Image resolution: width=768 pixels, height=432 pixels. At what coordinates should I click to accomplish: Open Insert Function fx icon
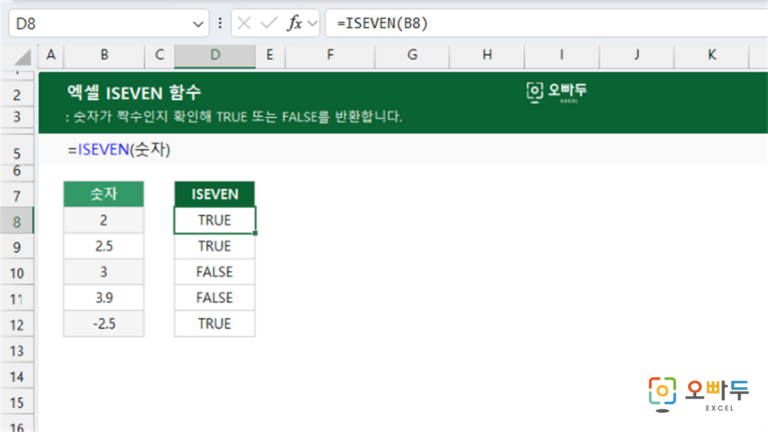pyautogui.click(x=294, y=23)
